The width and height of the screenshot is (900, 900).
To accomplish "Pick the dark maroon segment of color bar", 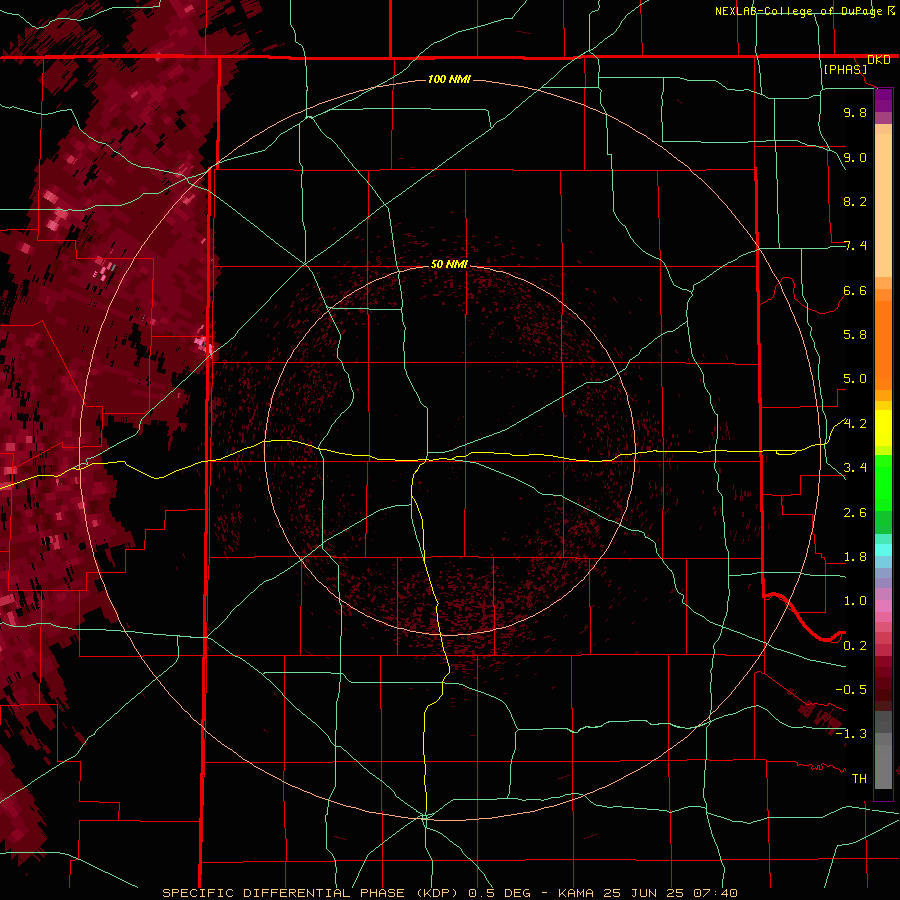I will [x=883, y=689].
